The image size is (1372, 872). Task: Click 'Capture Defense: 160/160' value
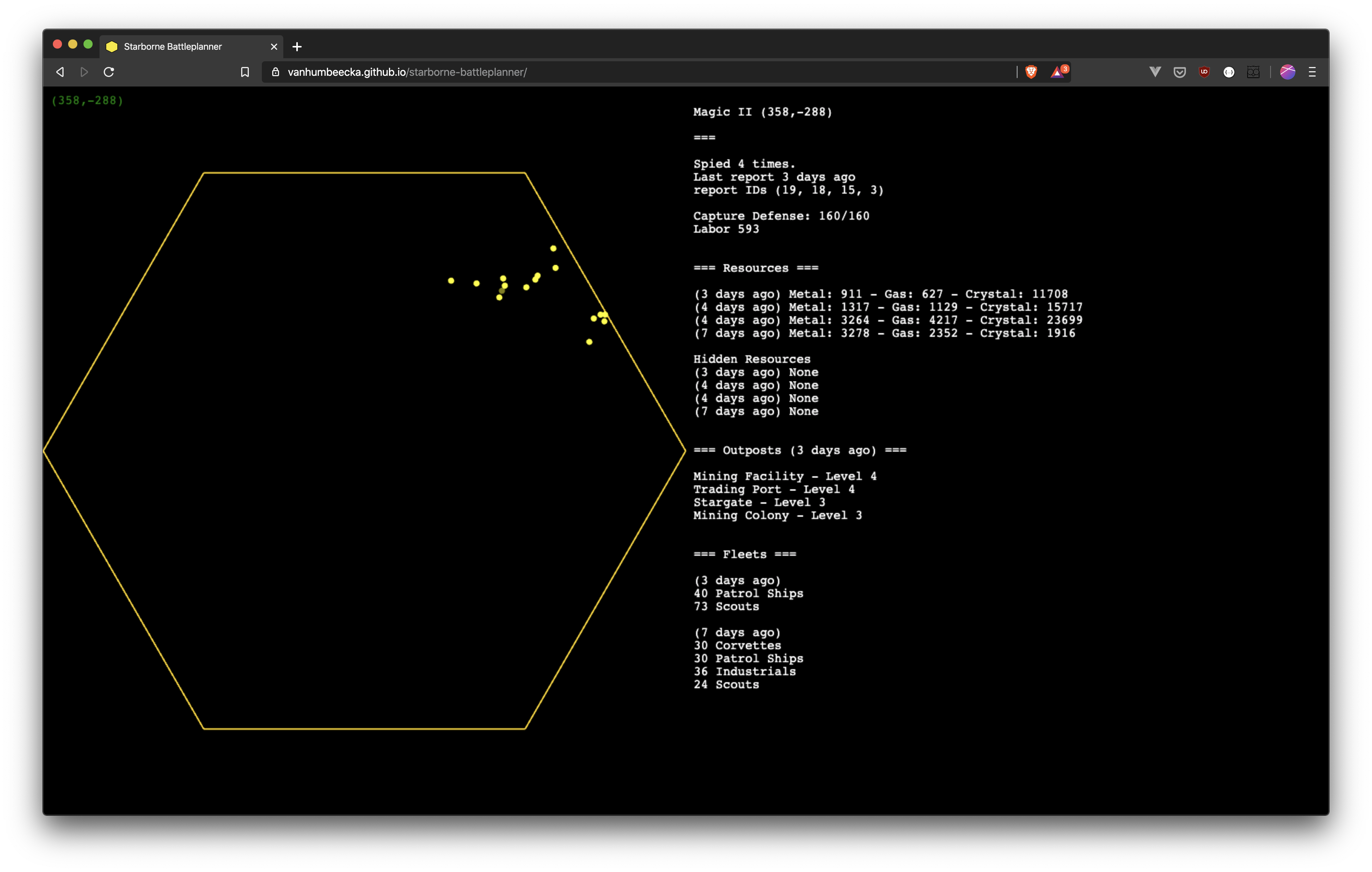781,216
